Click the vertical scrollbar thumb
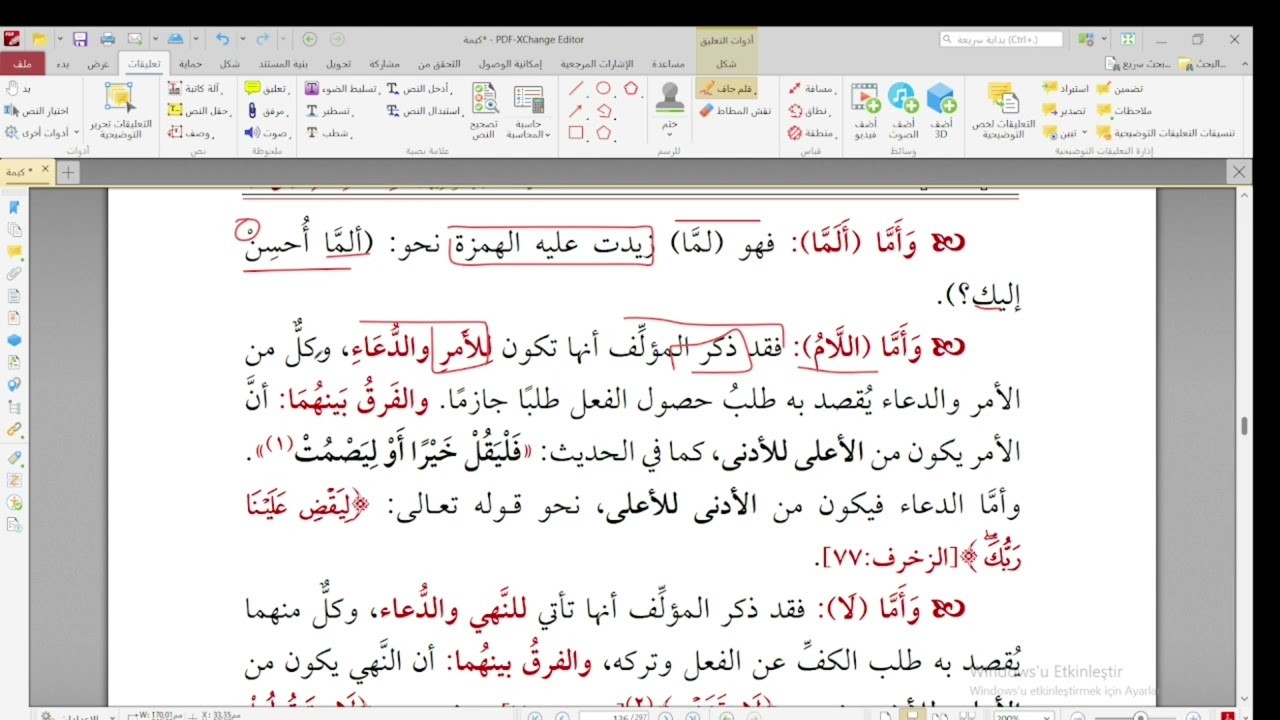This screenshot has height=720, width=1280. tap(1244, 426)
